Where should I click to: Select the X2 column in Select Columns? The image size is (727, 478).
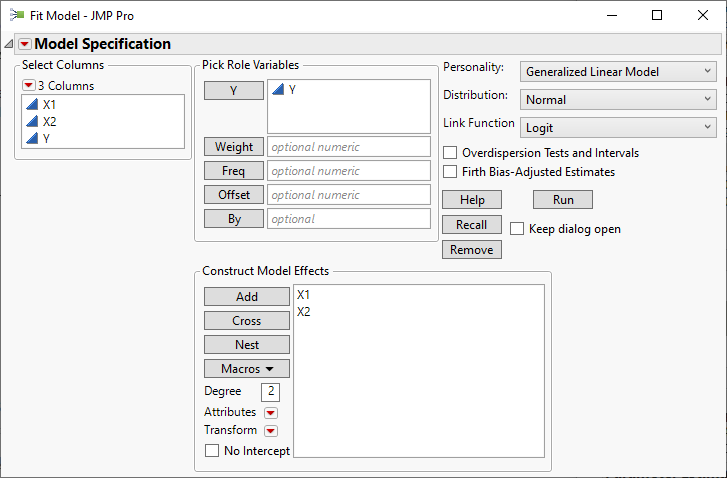pyautogui.click(x=50, y=121)
